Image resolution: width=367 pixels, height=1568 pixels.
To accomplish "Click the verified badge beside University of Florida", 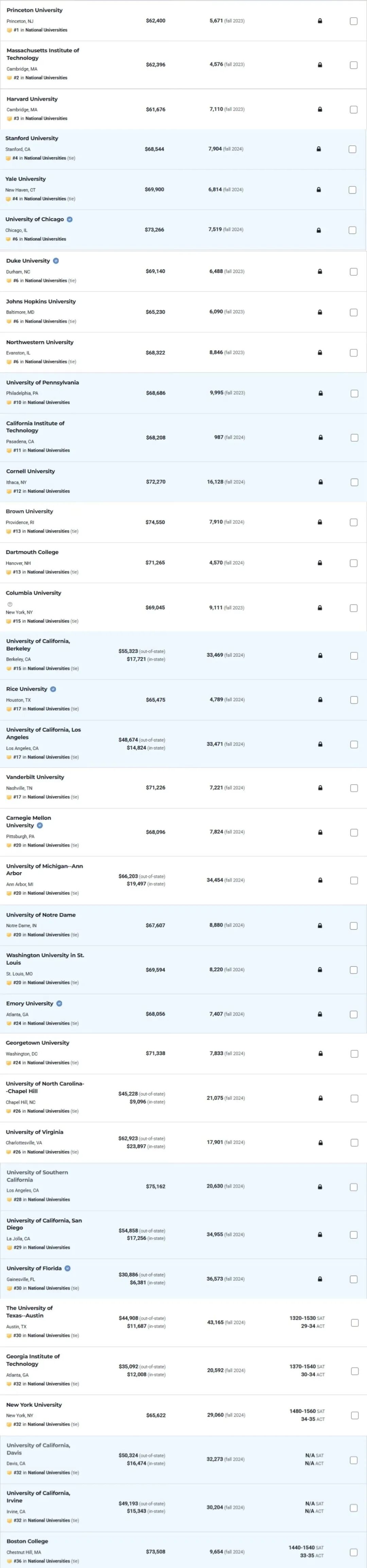I will [x=68, y=1268].
